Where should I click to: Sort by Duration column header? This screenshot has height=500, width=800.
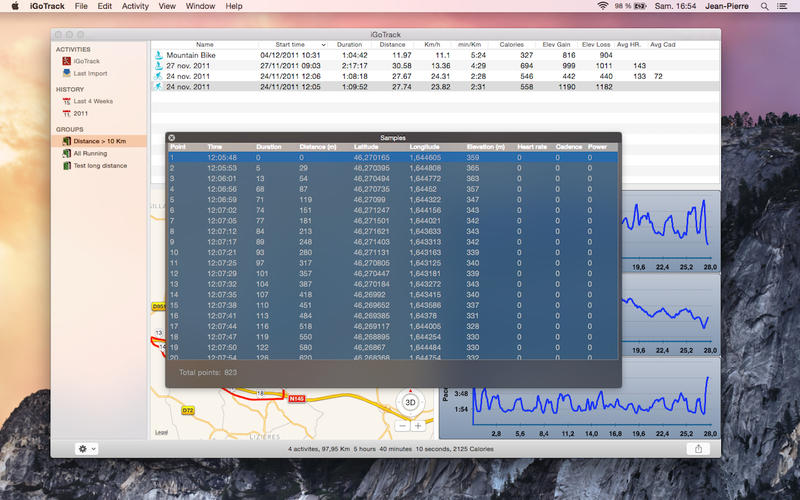(x=349, y=45)
